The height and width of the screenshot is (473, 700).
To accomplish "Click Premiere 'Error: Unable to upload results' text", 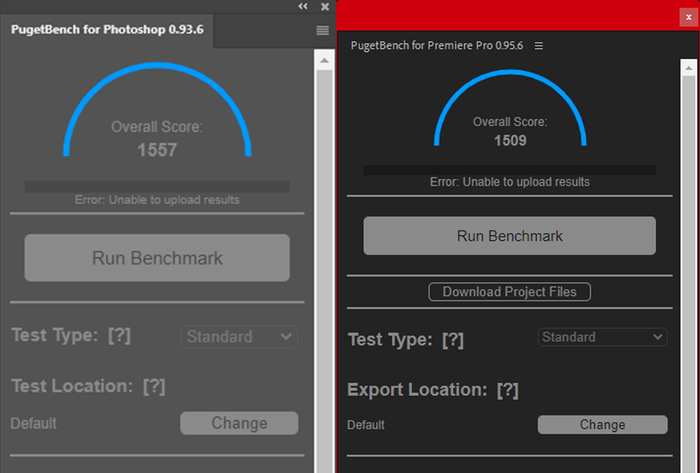I will pos(509,182).
